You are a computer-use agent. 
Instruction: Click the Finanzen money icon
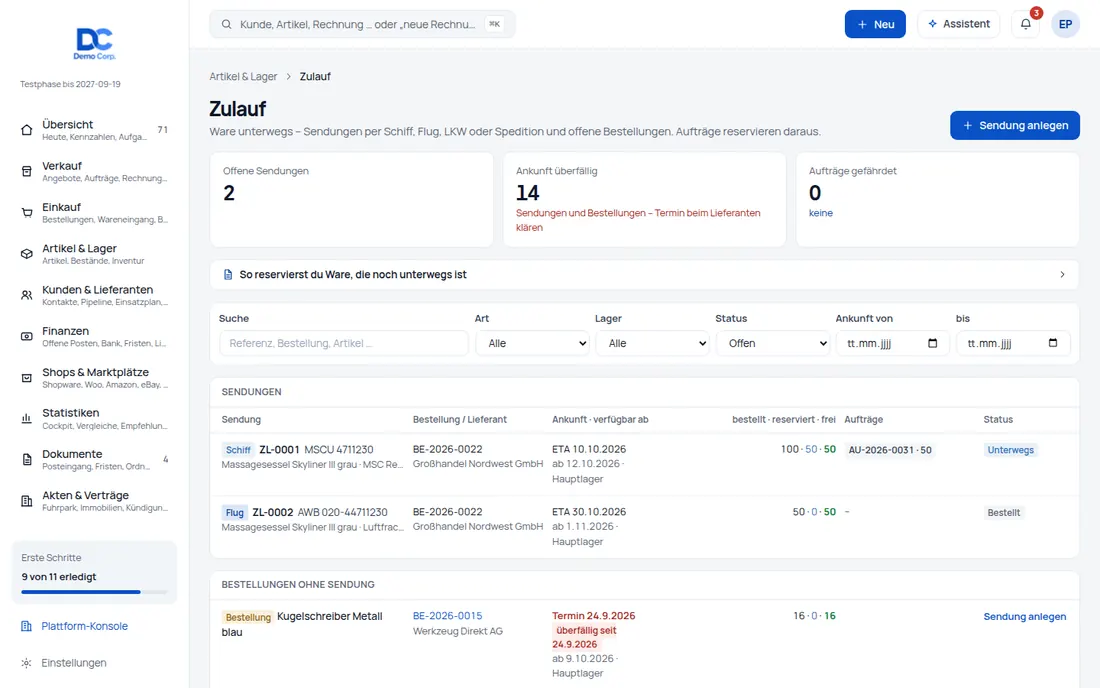[x=27, y=337]
